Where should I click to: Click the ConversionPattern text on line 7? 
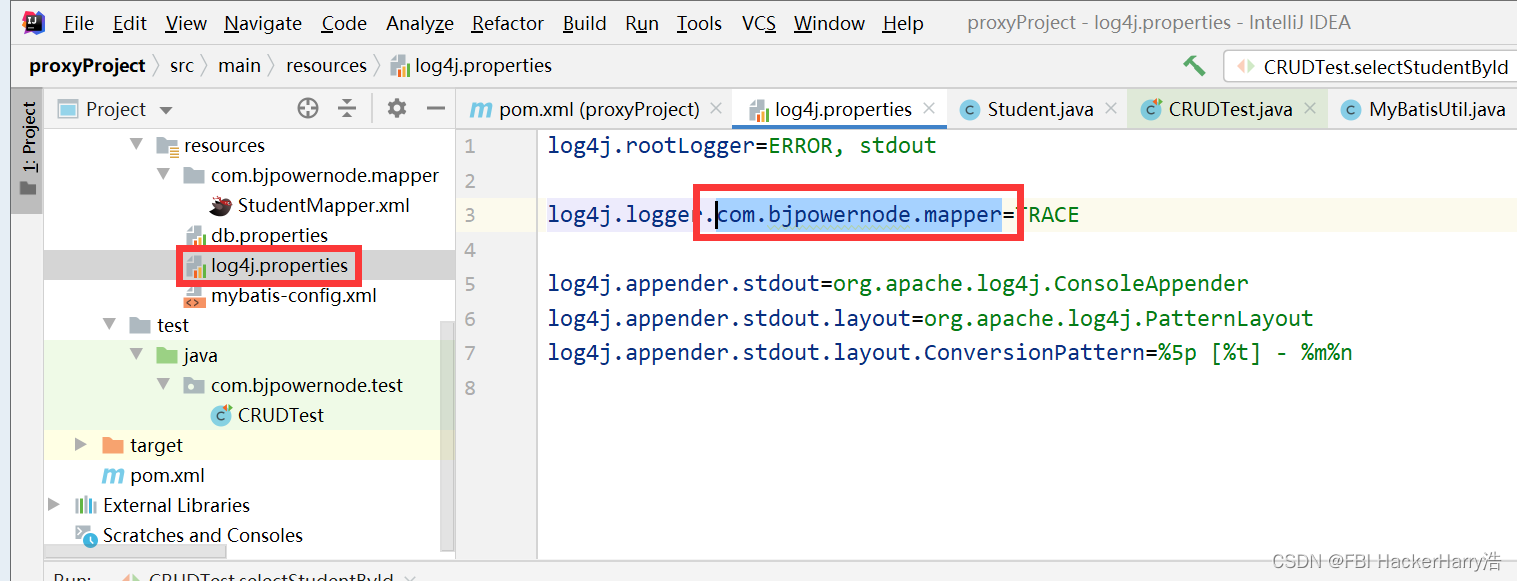pyautogui.click(x=1035, y=352)
